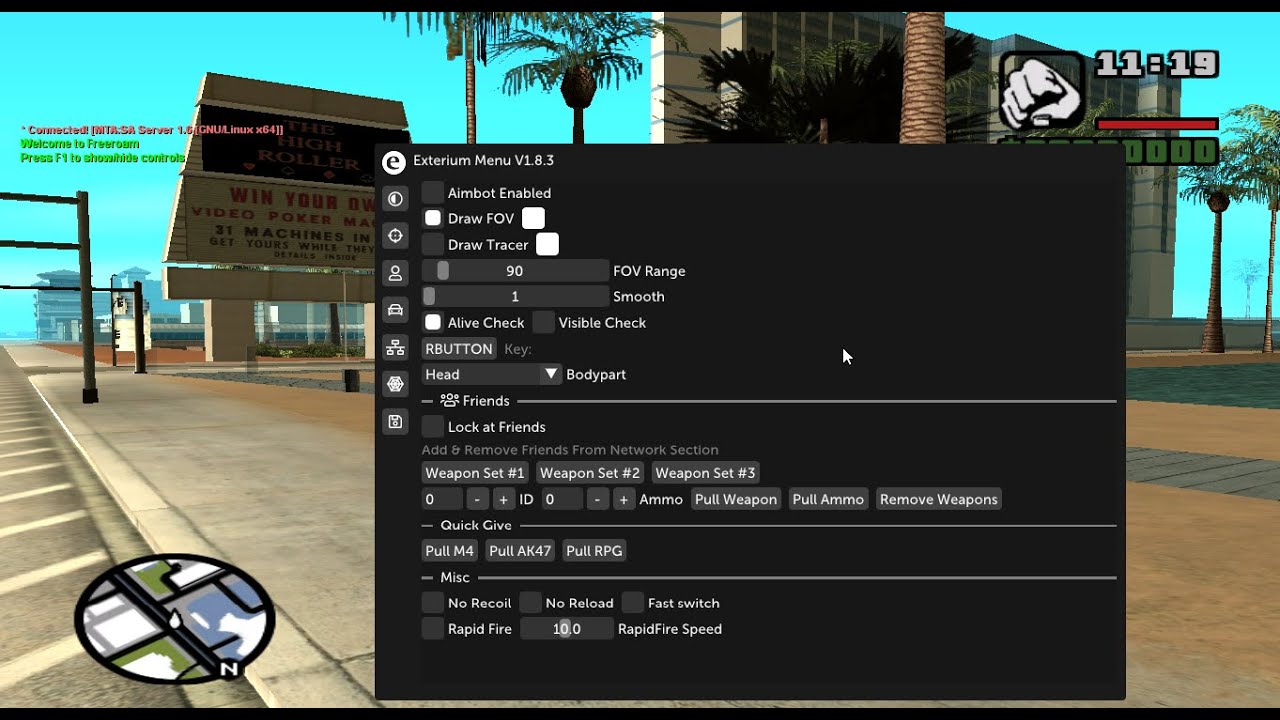Click the 'Quick Give' section header
Viewport: 1280px width, 720px height.
[x=476, y=525]
